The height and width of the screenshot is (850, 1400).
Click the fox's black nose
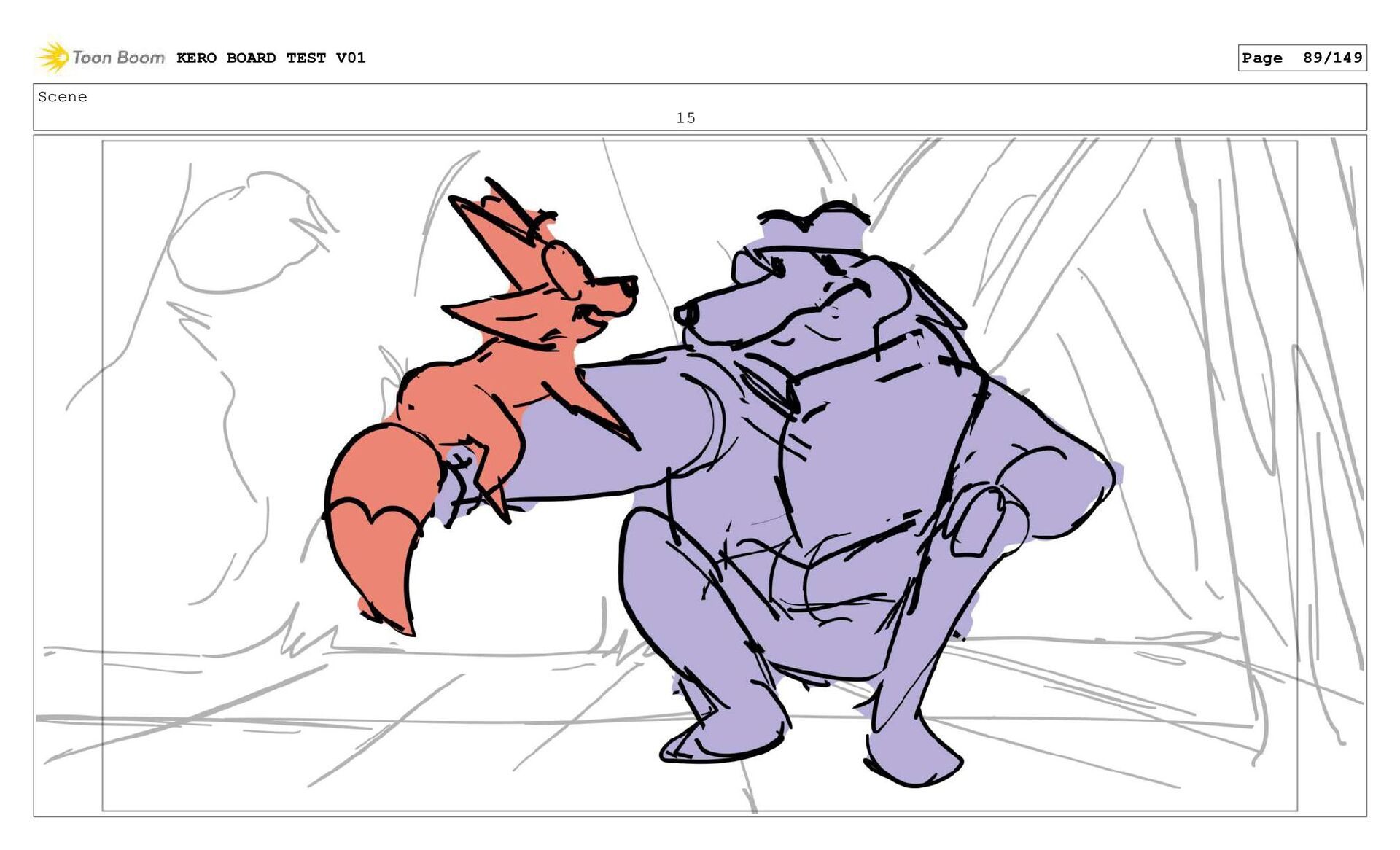629,286
